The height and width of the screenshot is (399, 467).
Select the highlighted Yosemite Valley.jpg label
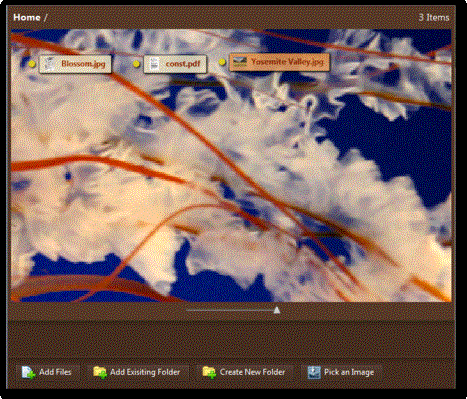[287, 62]
